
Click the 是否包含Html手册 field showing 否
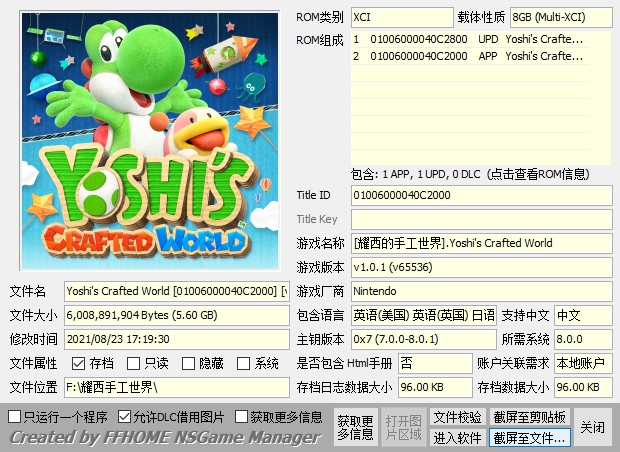click(x=435, y=363)
